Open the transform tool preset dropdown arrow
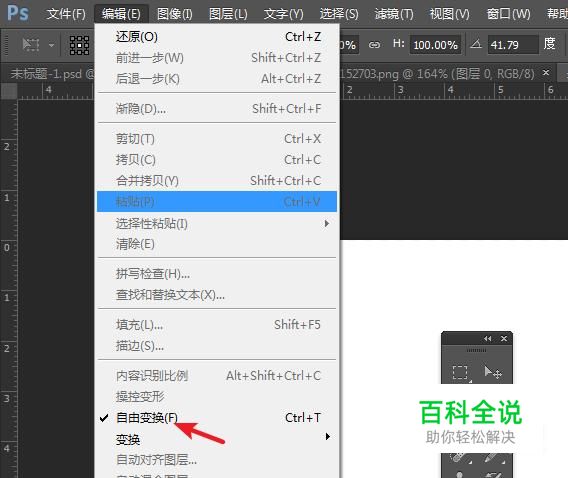This screenshot has height=478, width=568. pos(51,45)
